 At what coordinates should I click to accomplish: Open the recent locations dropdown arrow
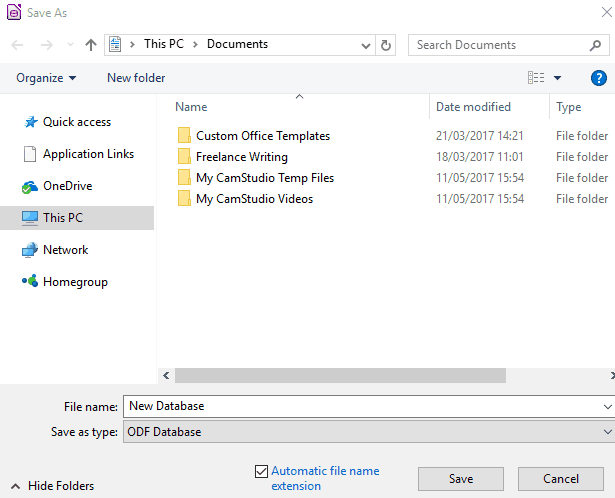coord(71,45)
